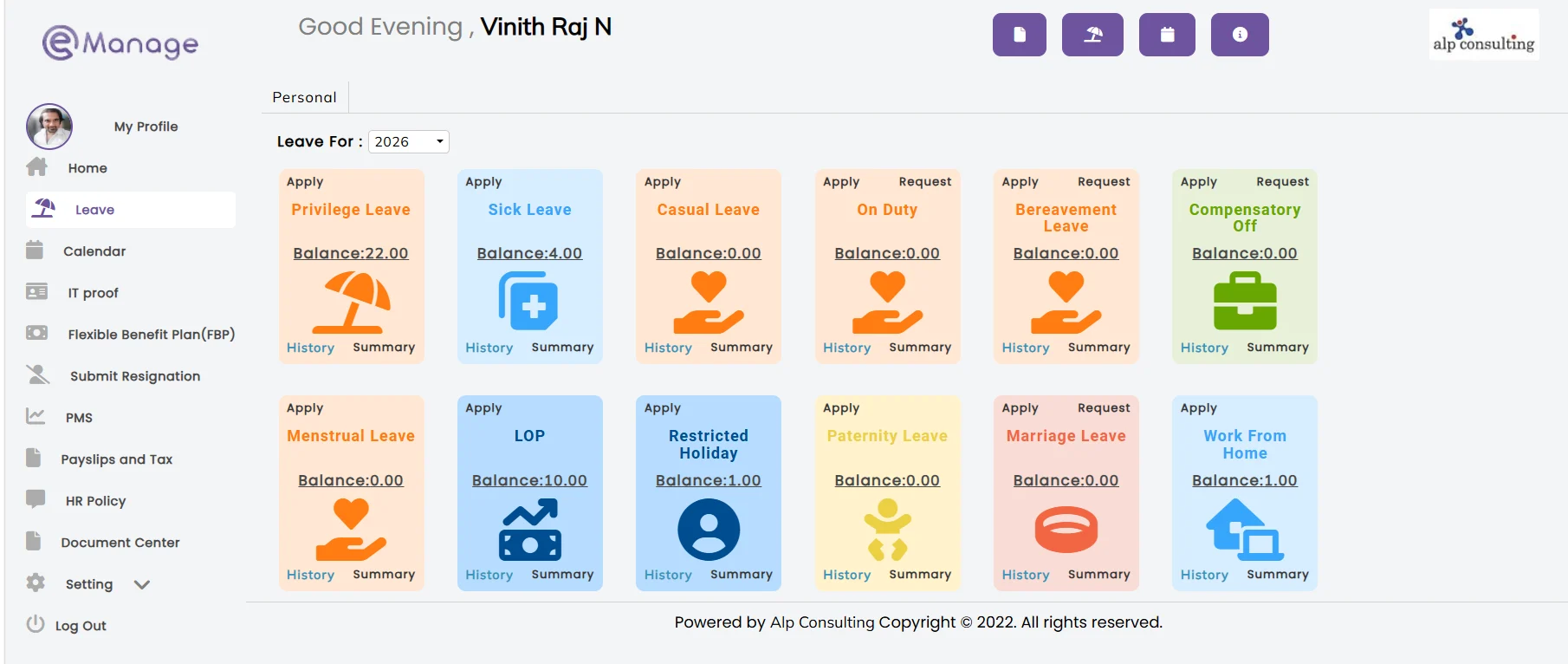This screenshot has width=1568, height=664.
Task: Click the Work From Home house icon
Action: [x=1245, y=529]
